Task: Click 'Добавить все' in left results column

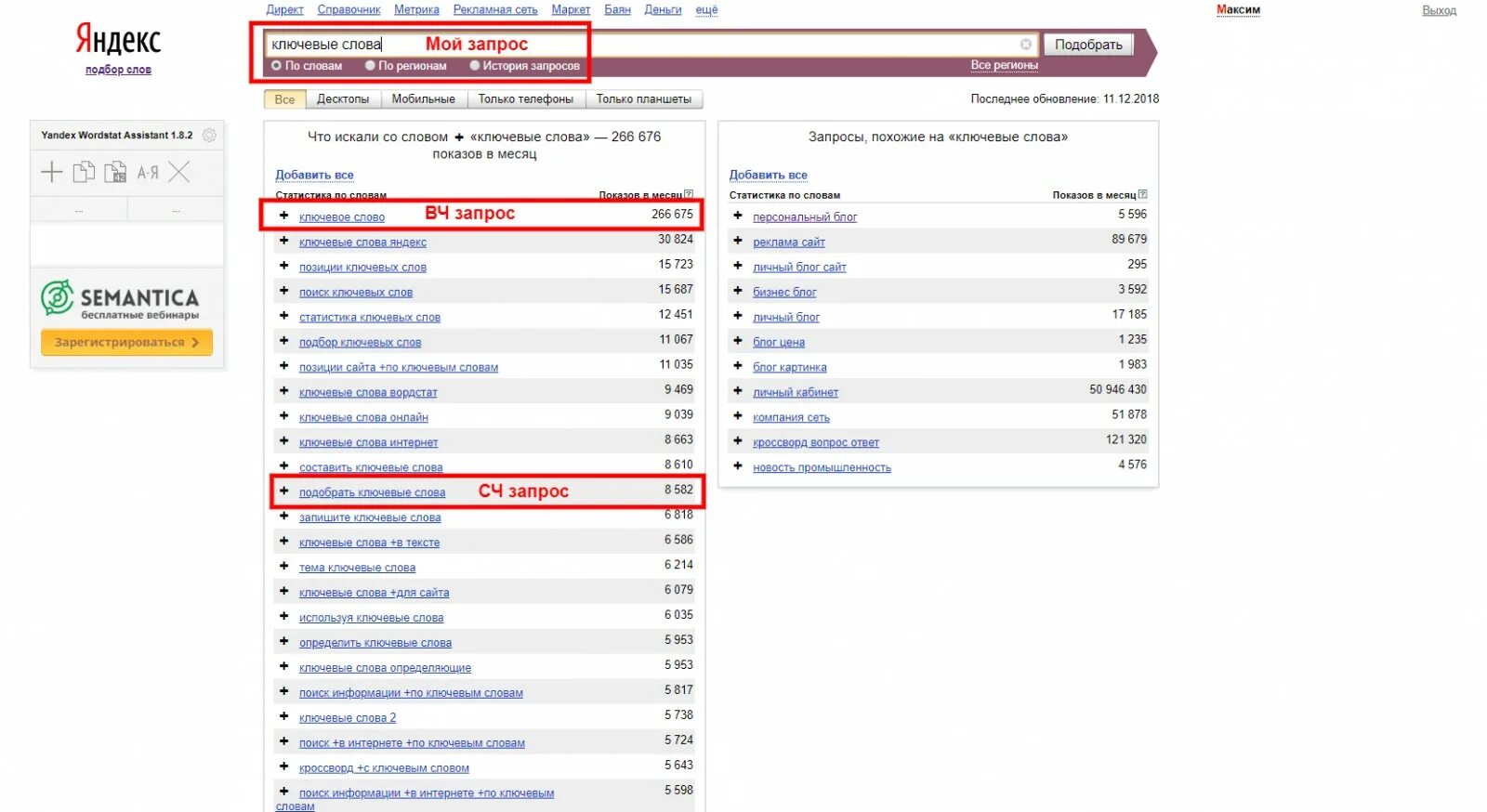Action: click(314, 175)
